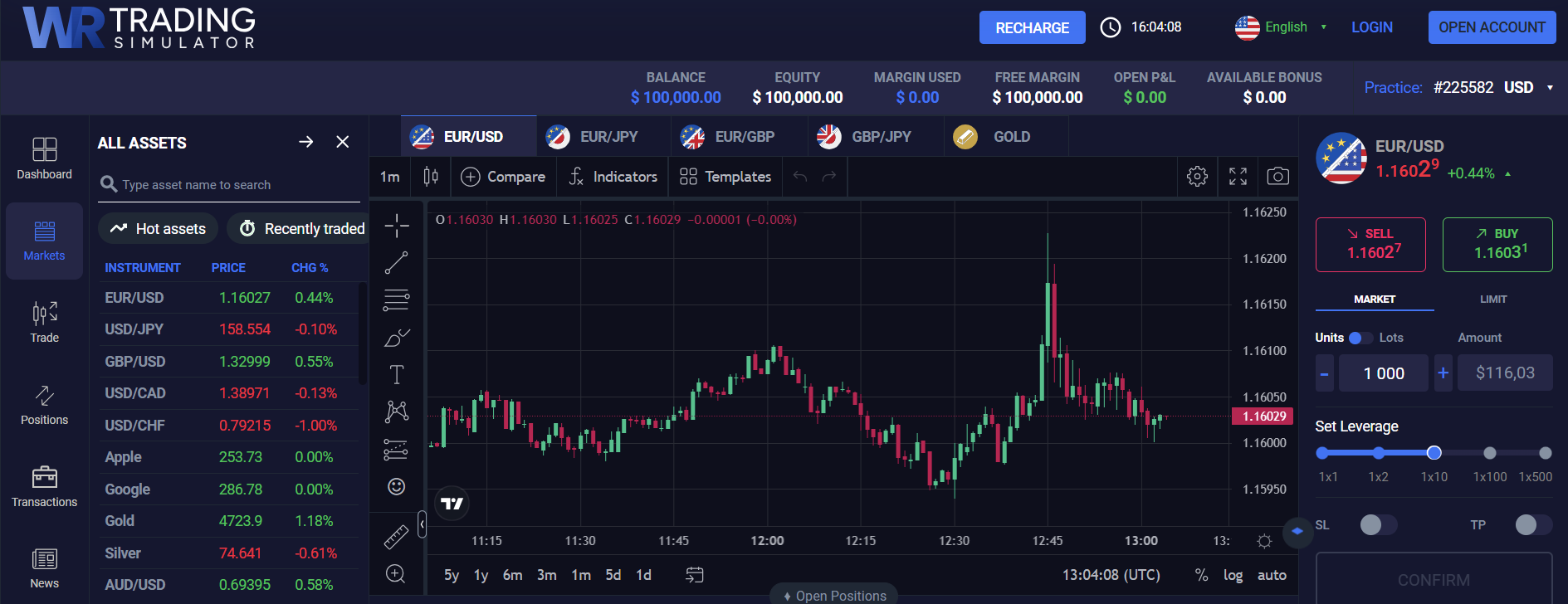
Task: Open chart settings gear
Action: click(1197, 176)
